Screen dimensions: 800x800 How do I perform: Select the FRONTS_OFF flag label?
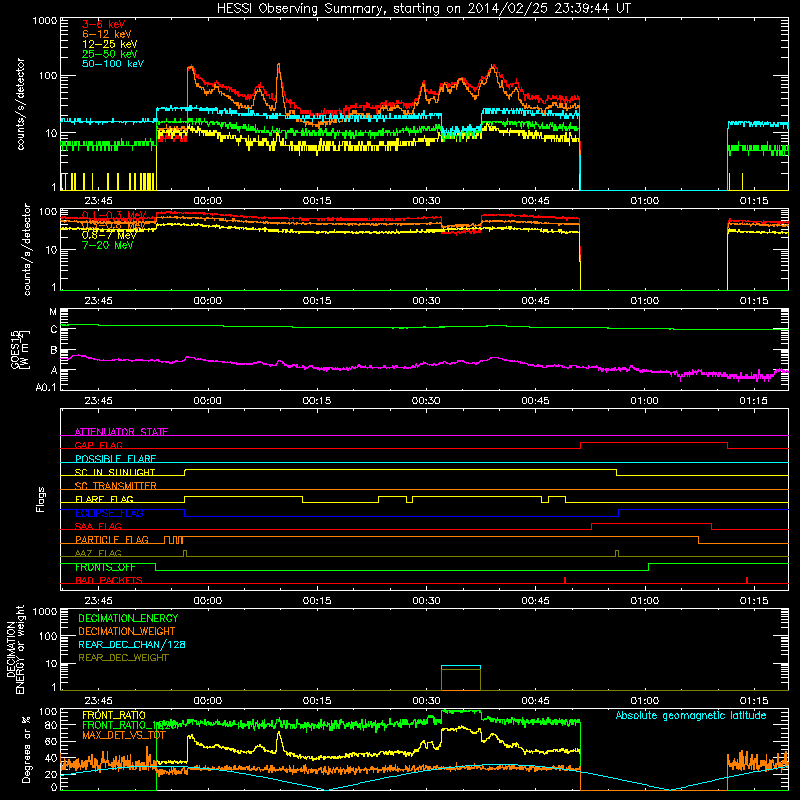coord(106,567)
